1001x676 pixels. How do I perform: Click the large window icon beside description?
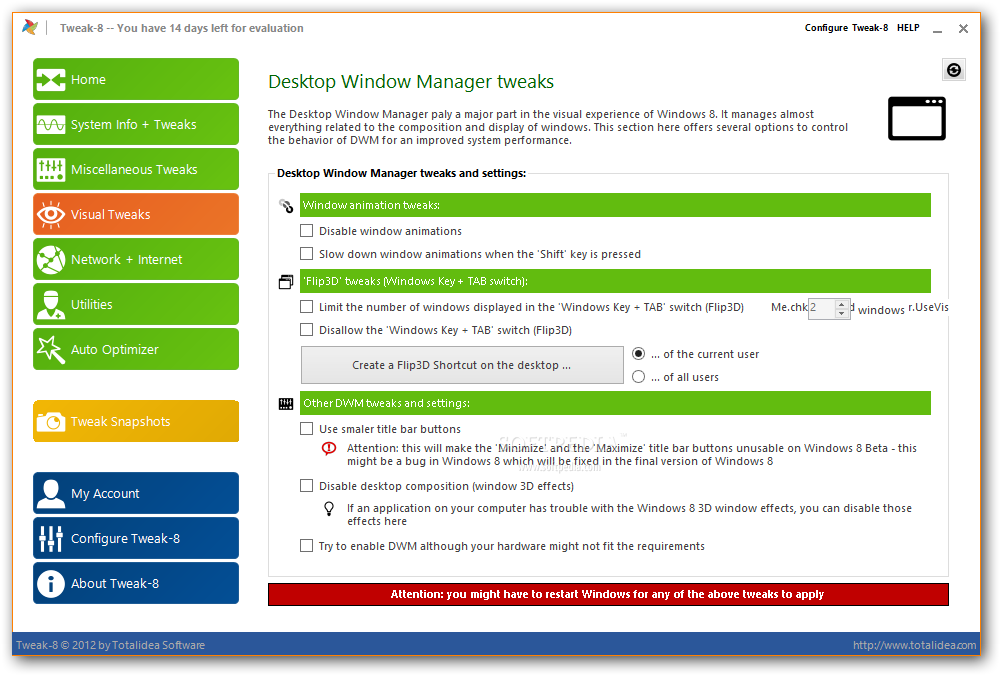pyautogui.click(x=917, y=118)
